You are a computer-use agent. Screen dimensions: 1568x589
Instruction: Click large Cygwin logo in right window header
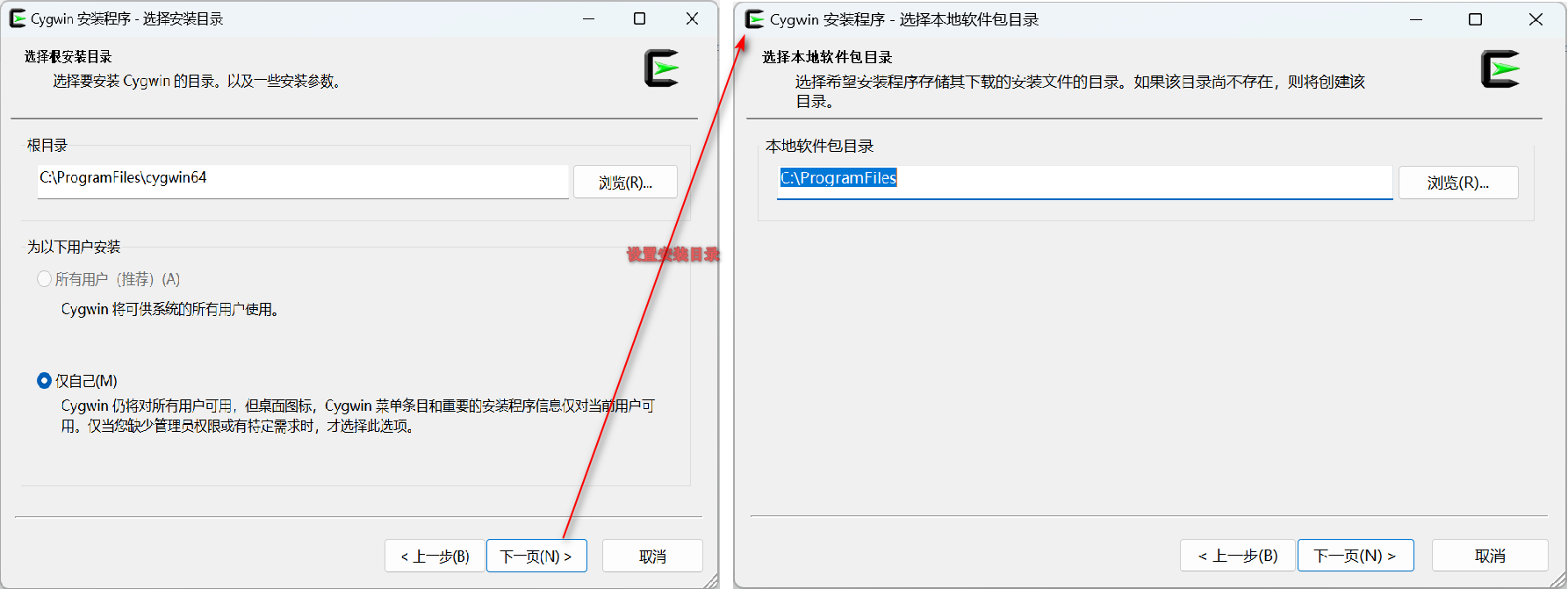point(1500,69)
